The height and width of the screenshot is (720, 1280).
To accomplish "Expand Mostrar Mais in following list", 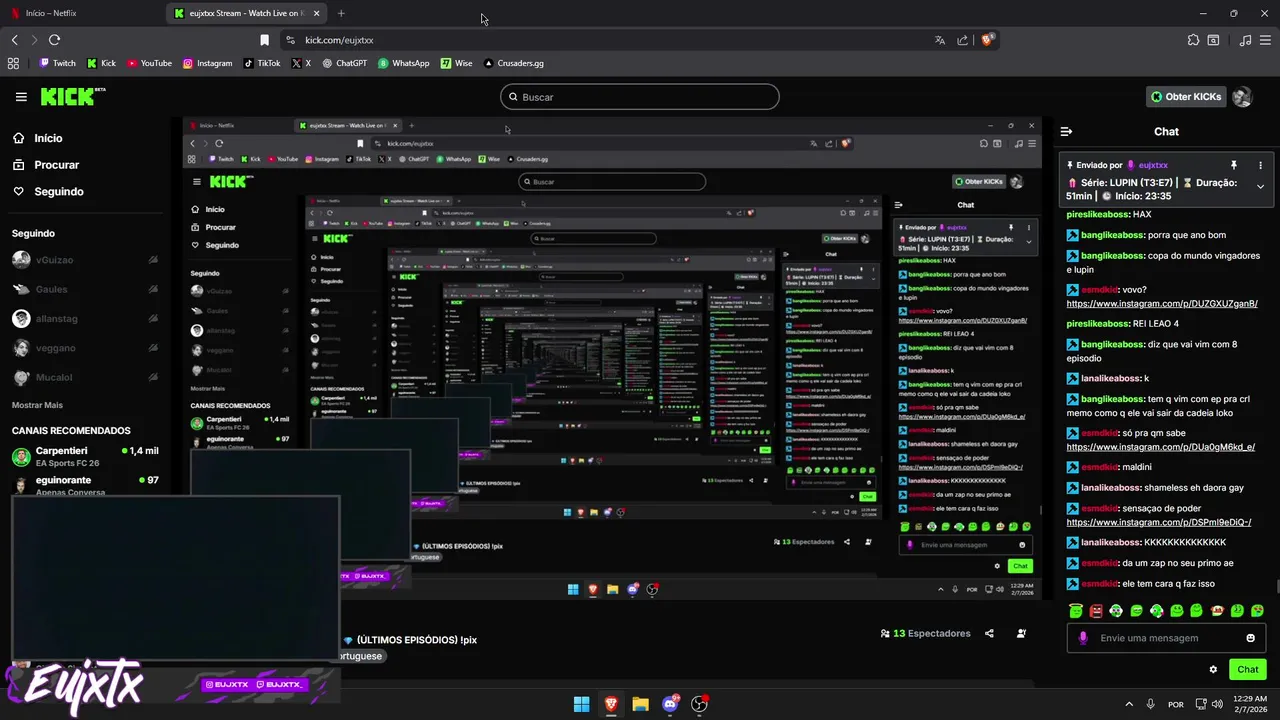I will pos(37,405).
